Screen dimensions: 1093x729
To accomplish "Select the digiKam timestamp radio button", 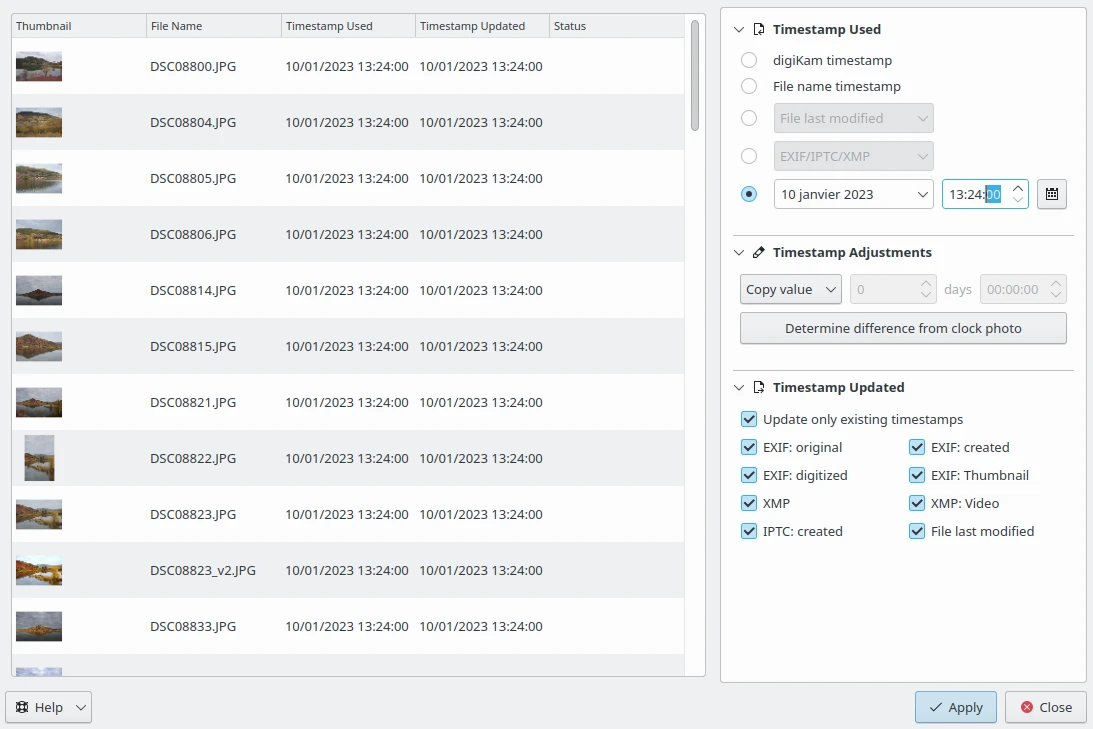I will pos(749,60).
